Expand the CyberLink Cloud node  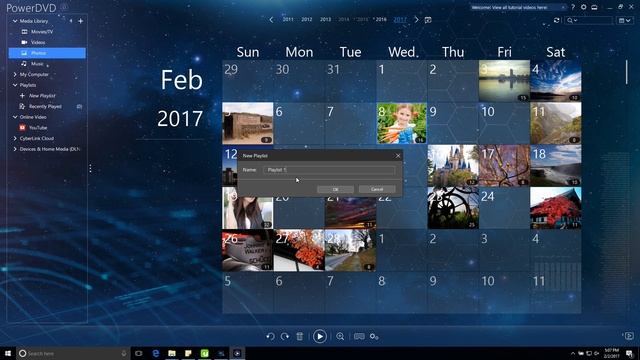15,138
